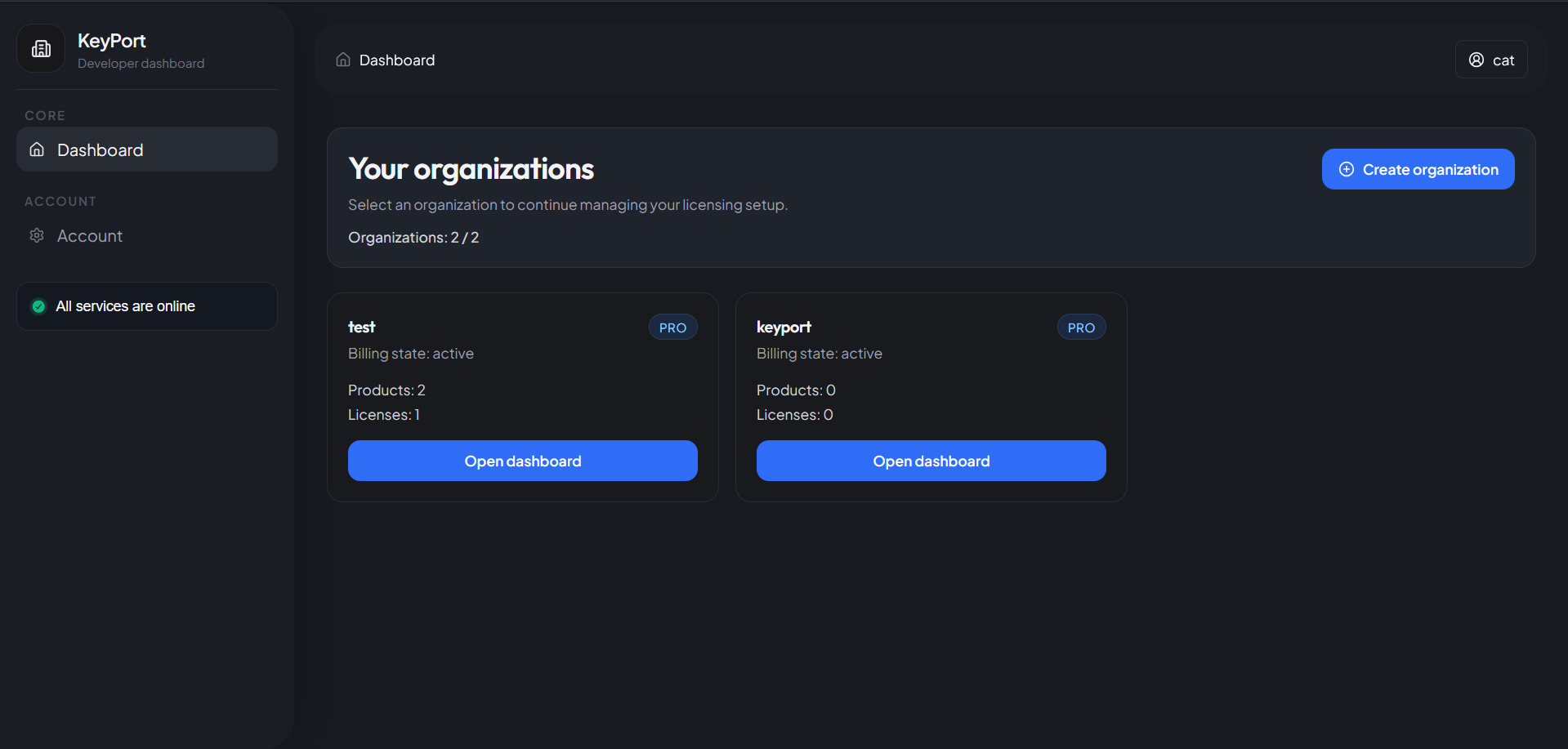Screen dimensions: 1568x749
Task: Click the home icon in the breadcrumb header
Action: click(x=343, y=60)
